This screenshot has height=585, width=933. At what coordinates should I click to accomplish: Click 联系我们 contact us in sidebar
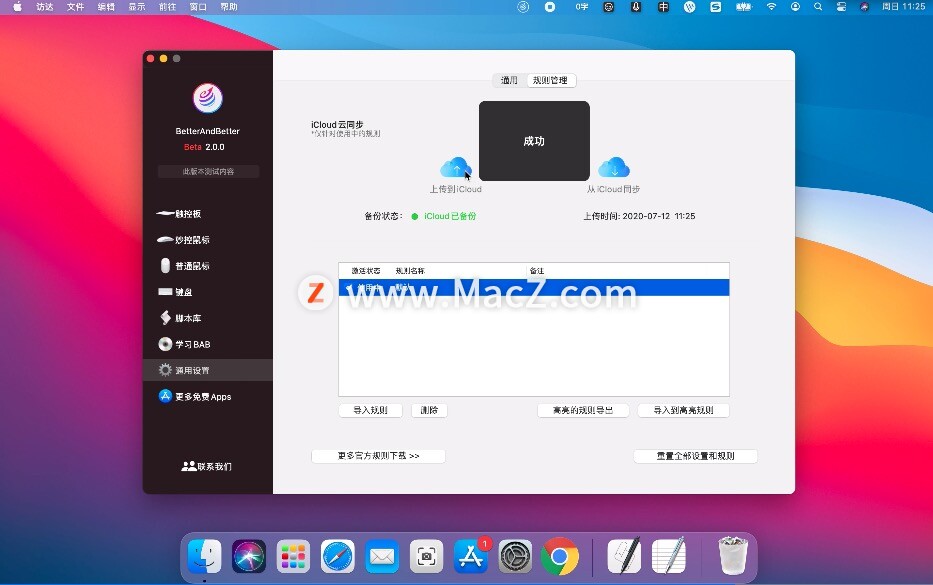point(206,466)
